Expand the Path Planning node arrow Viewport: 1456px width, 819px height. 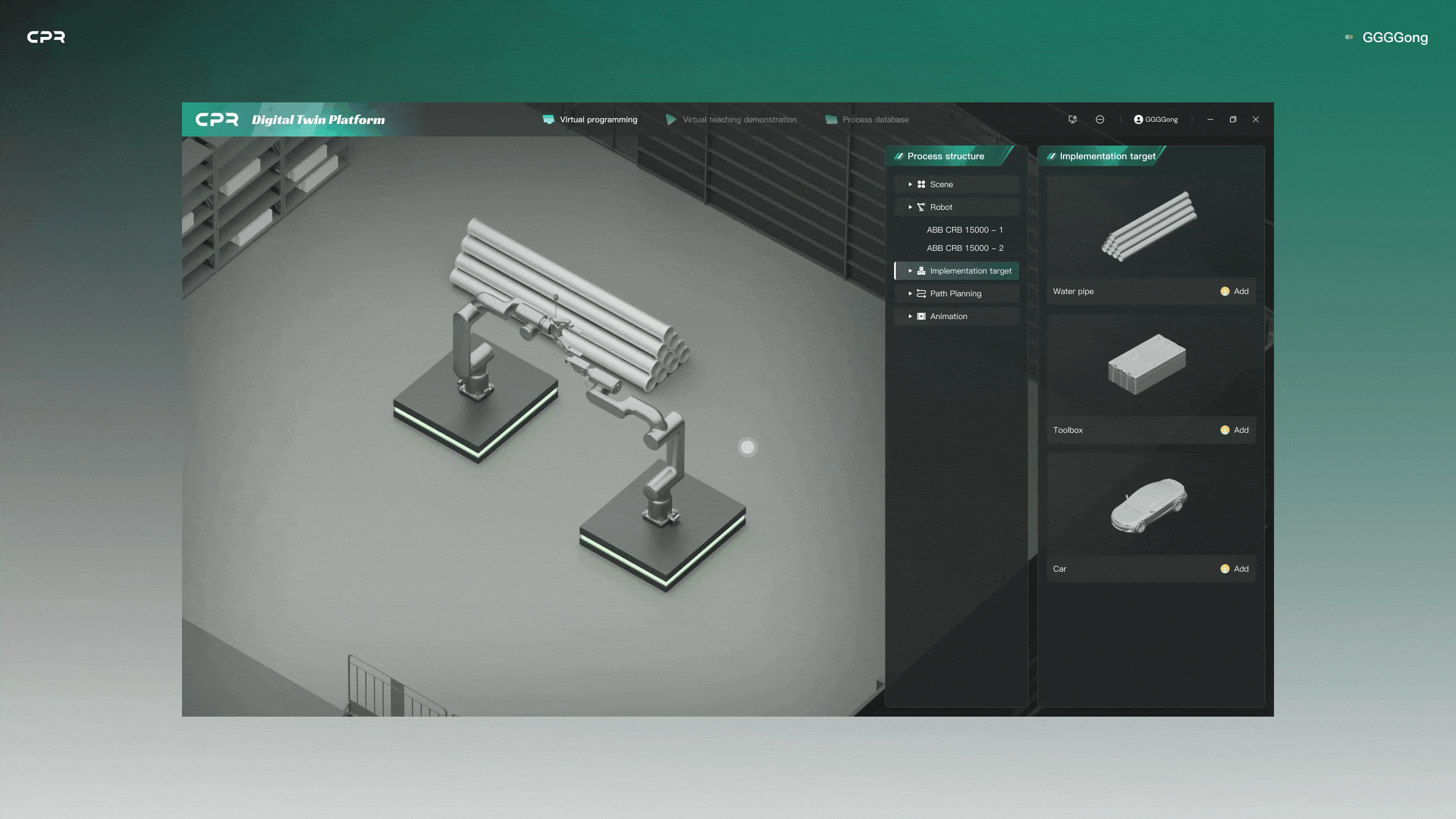coord(910,293)
